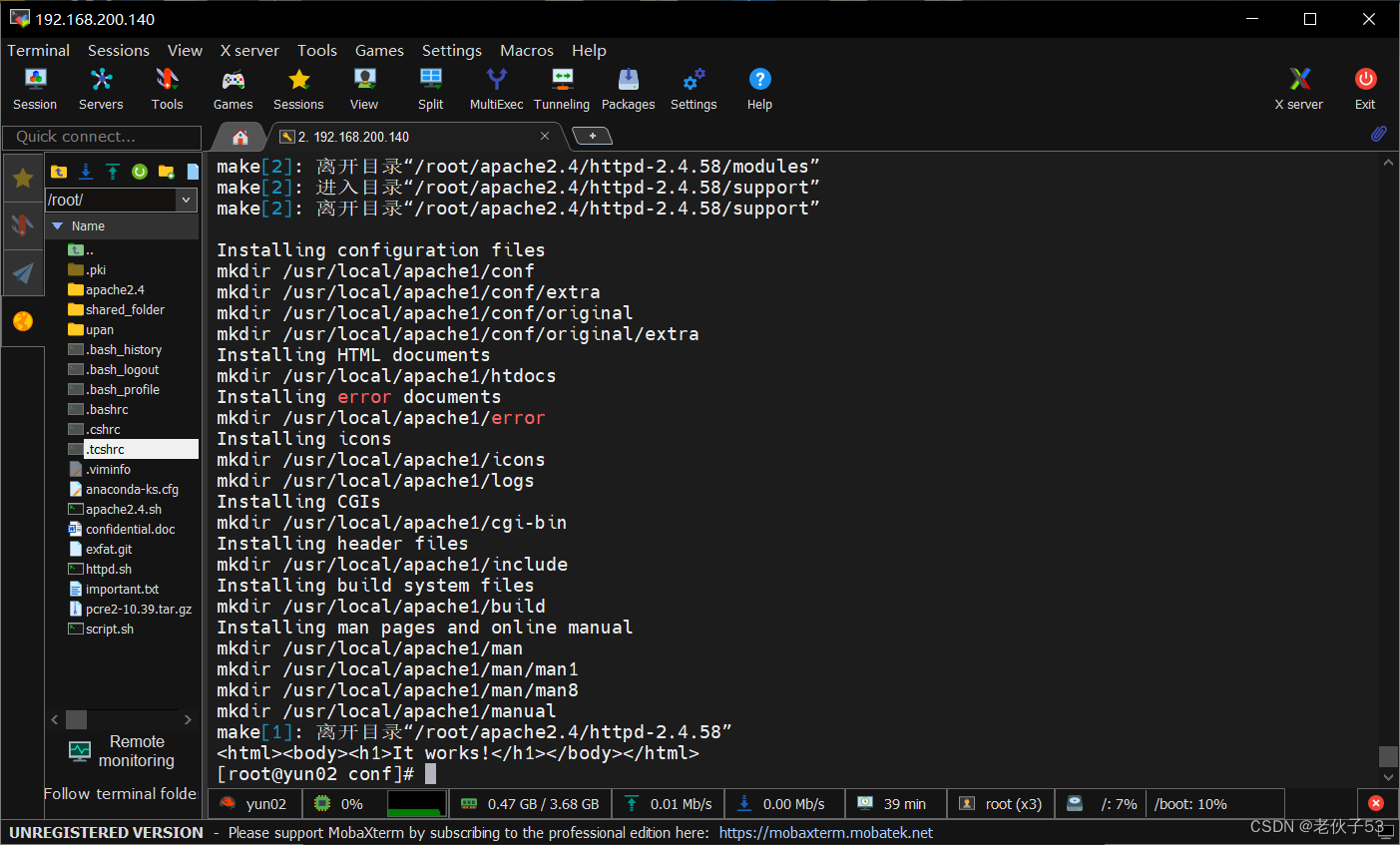Click the SFTP upload arrow icon
This screenshot has height=845, width=1400.
(113, 172)
